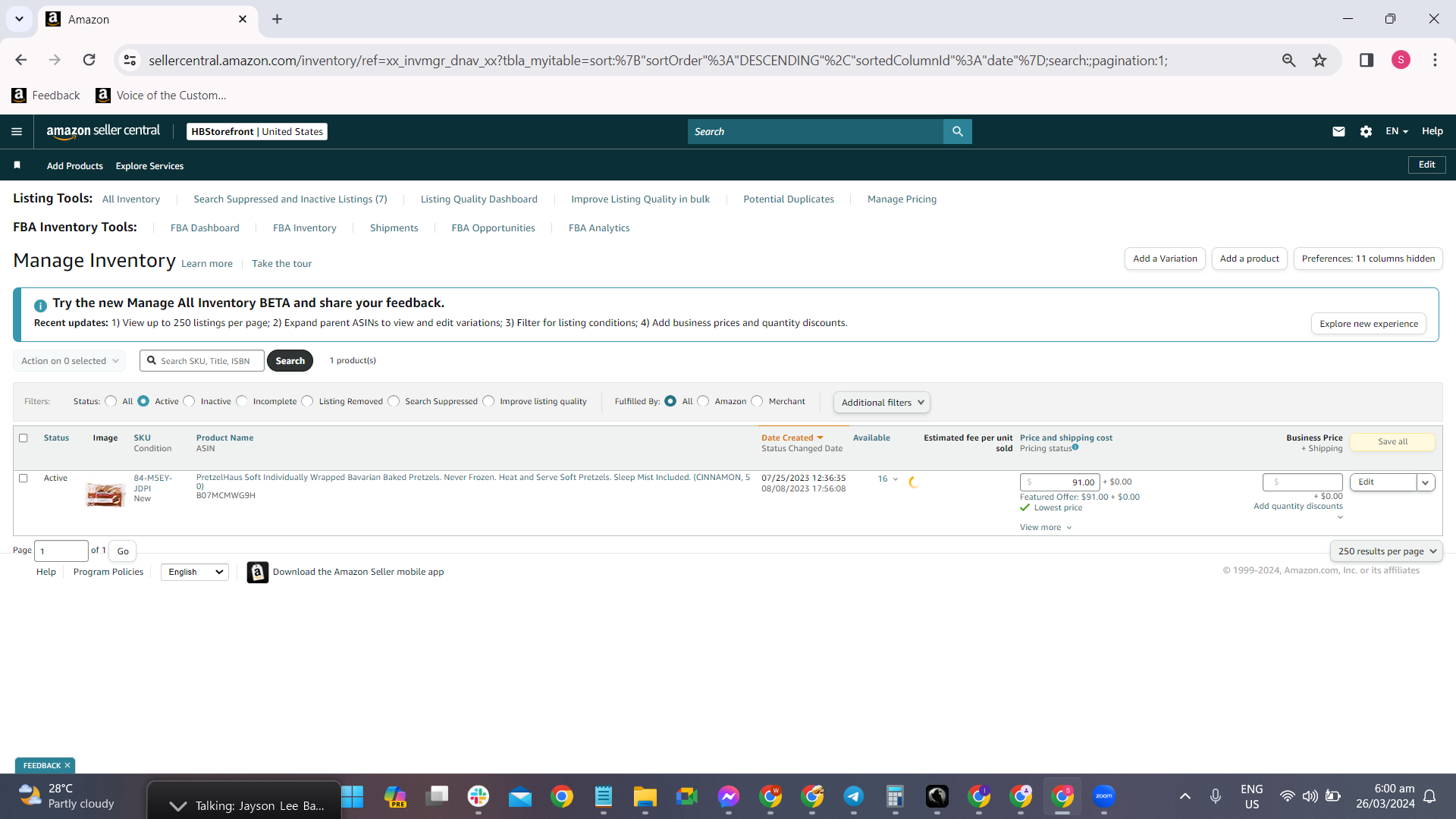
Task: Open the Chrome tab search dropdown
Action: pos(19,19)
